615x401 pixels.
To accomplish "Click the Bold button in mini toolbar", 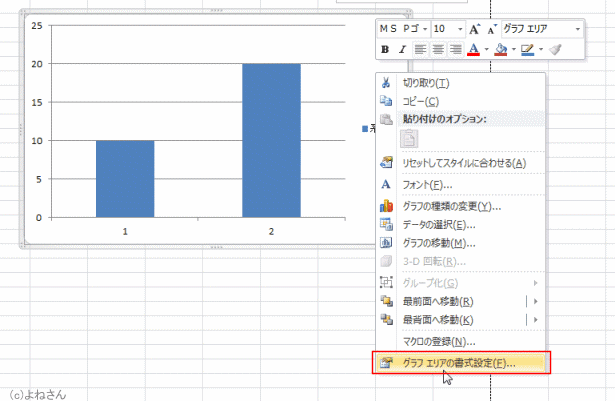I will tap(385, 49).
